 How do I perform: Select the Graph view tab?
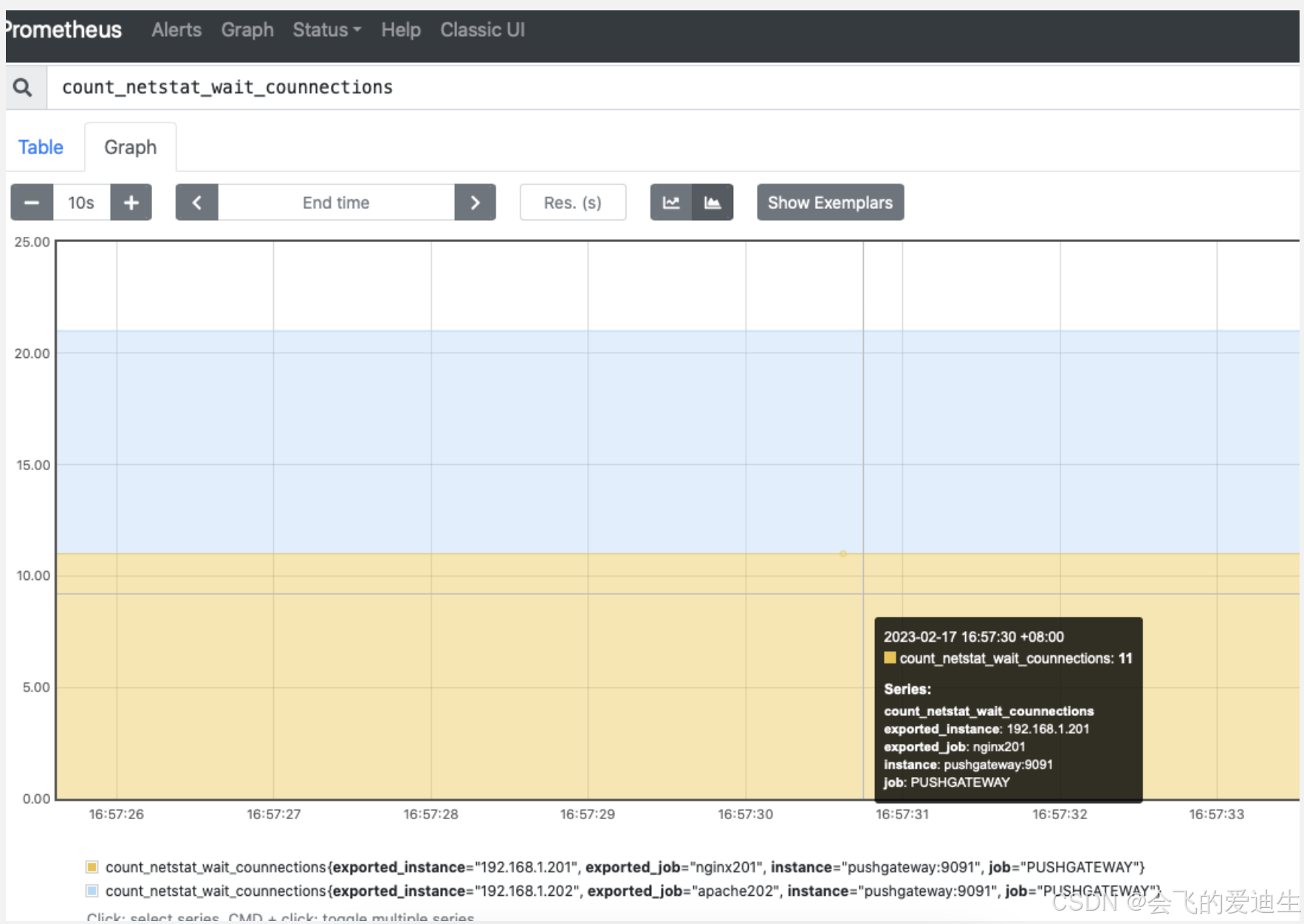pos(131,147)
